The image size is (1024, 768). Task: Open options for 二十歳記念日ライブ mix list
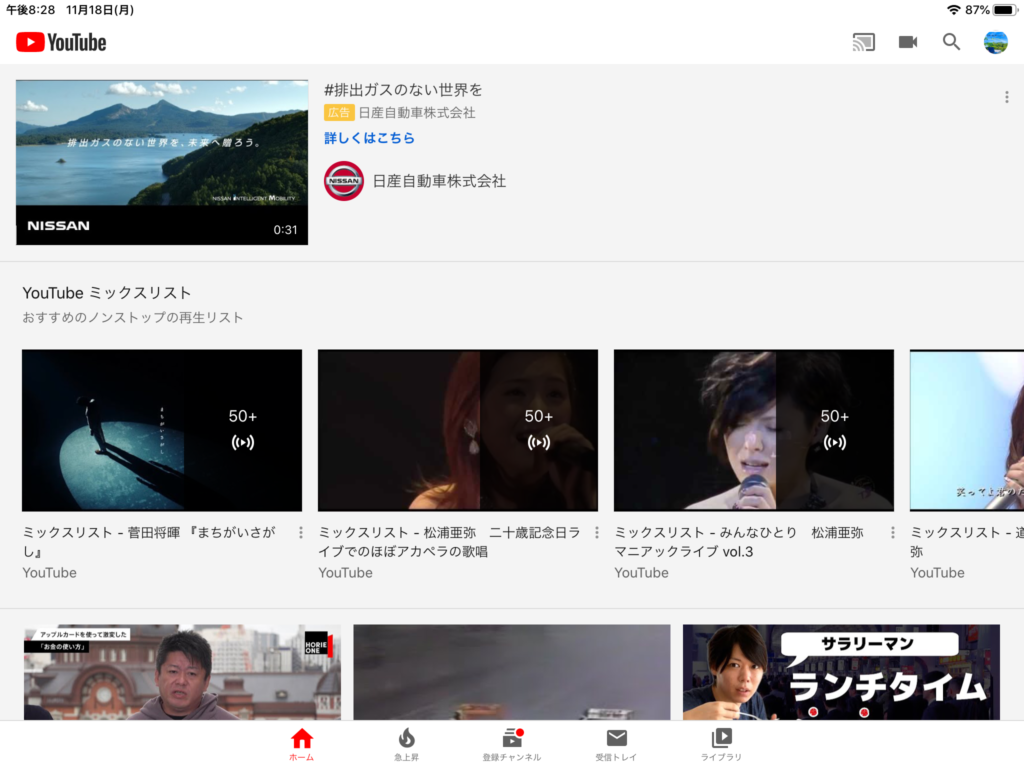tap(596, 533)
